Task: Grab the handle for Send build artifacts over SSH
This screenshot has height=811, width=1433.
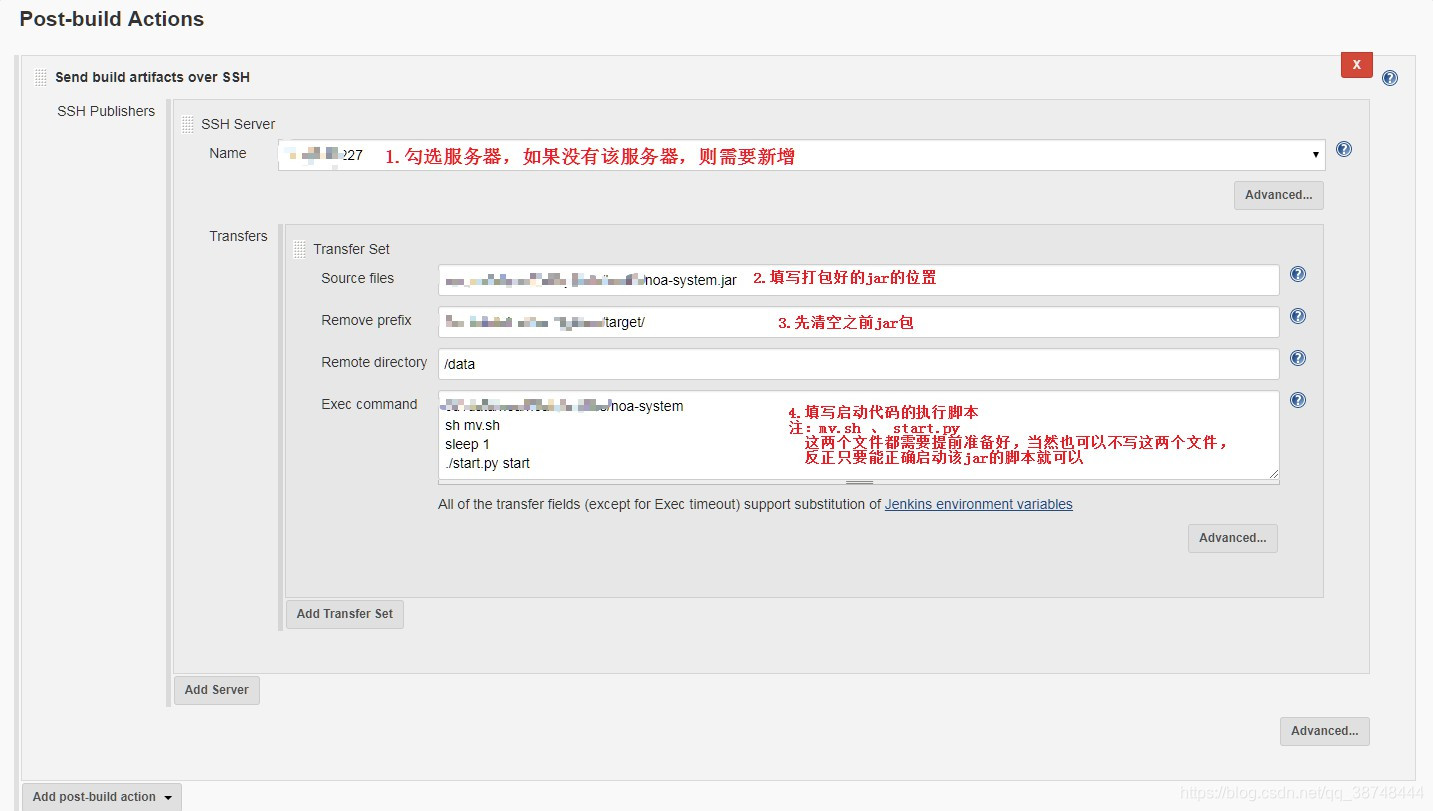Action: point(41,77)
